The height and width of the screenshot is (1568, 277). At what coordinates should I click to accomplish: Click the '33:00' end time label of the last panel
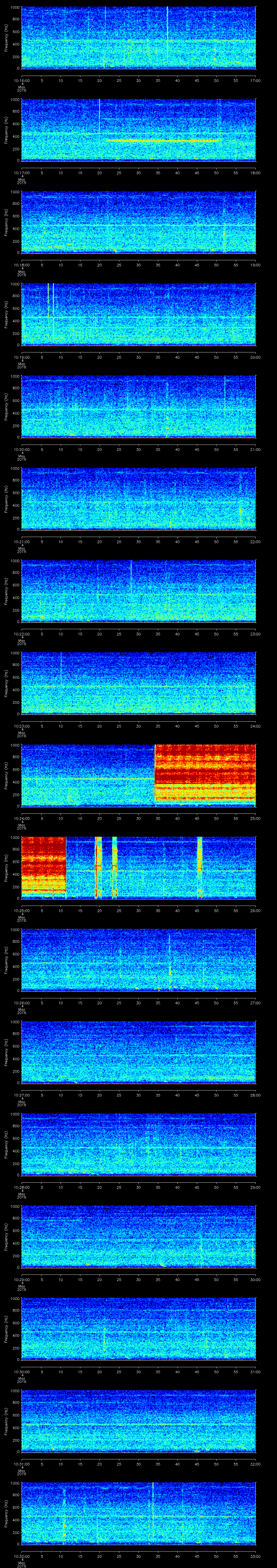[x=255, y=1556]
